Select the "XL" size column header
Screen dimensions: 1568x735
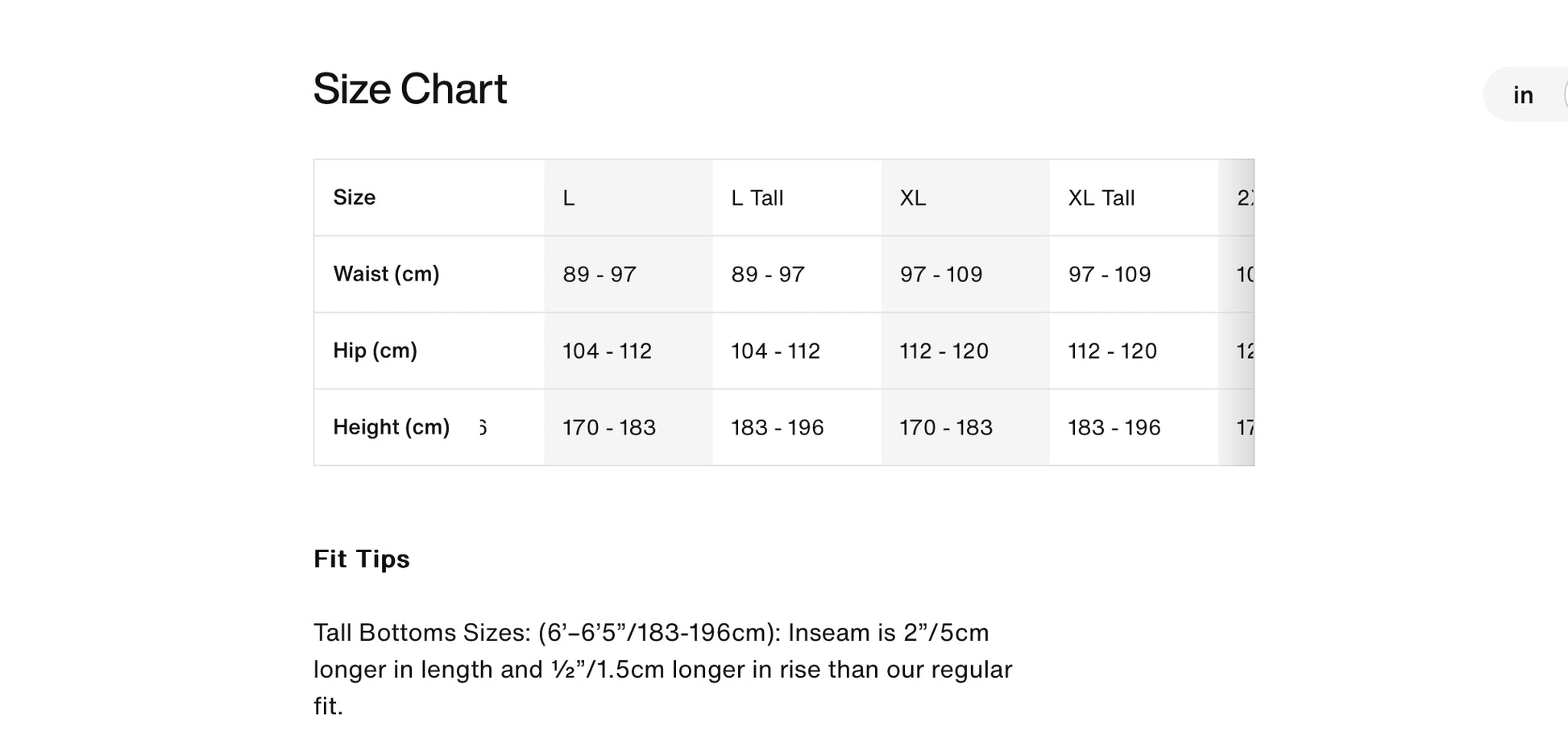click(913, 198)
